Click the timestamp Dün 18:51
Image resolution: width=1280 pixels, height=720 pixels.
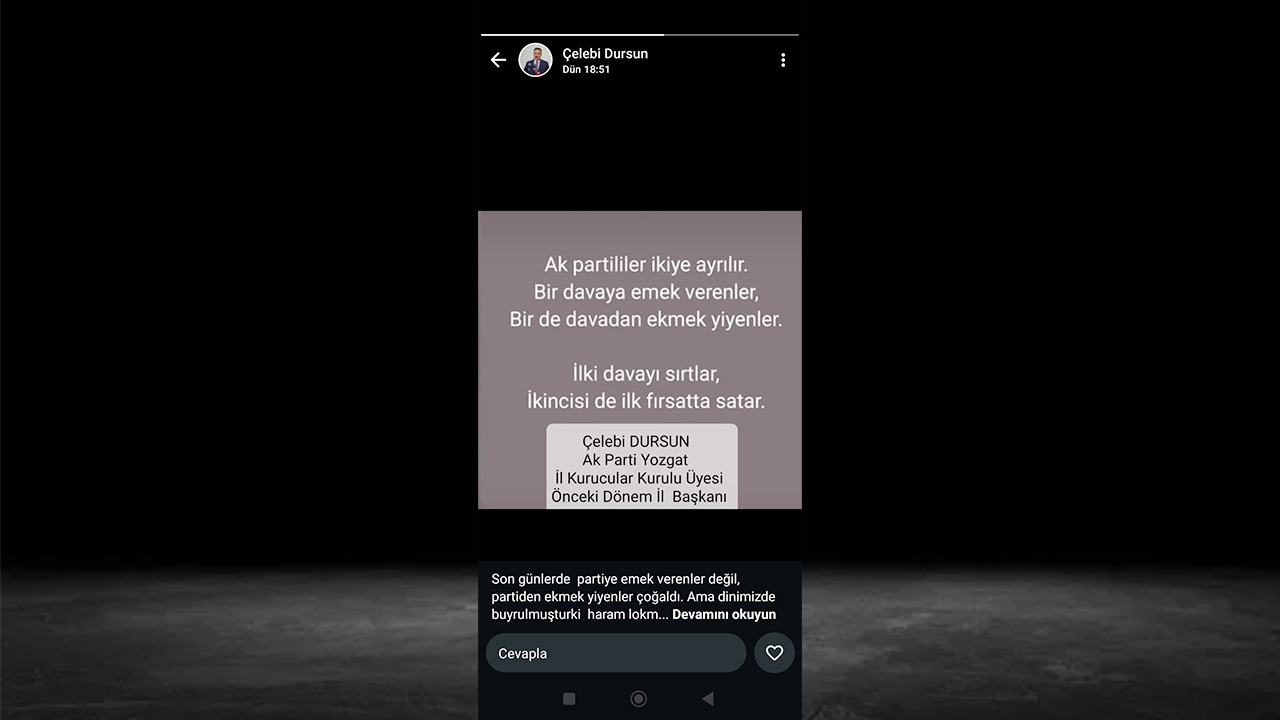coord(586,70)
